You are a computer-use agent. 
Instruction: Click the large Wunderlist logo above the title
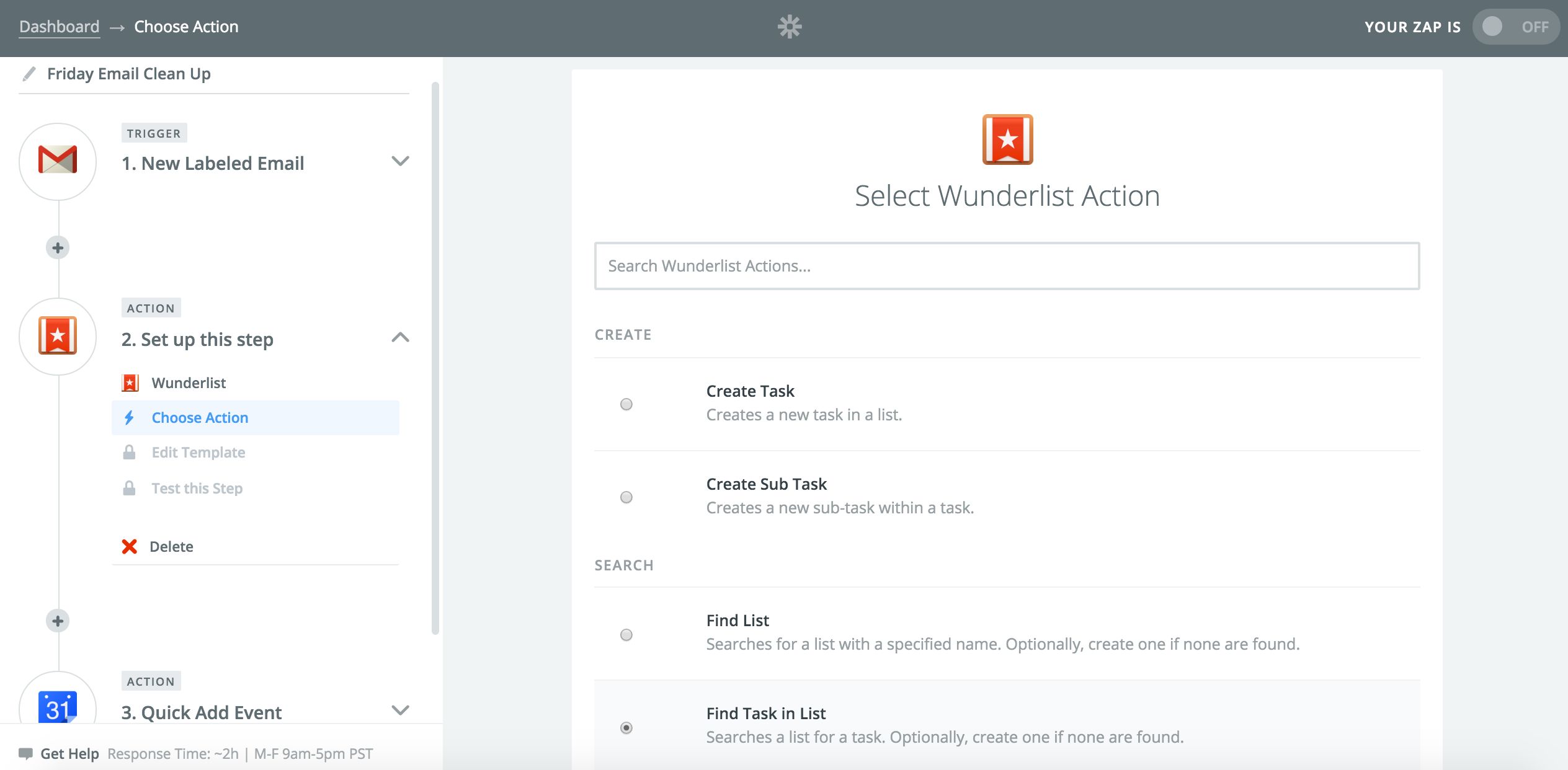click(x=1007, y=139)
